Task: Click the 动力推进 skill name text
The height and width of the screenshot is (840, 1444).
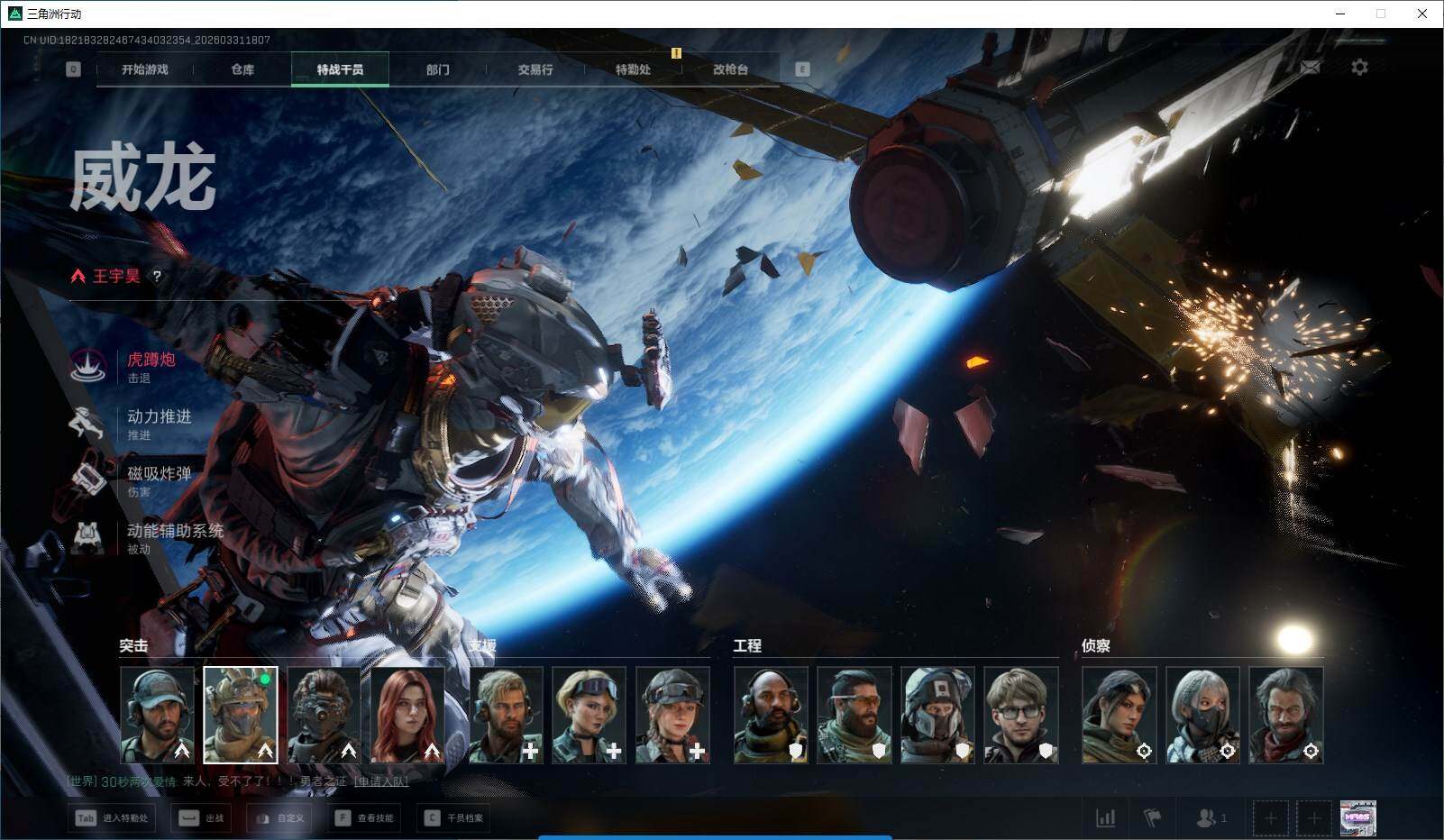Action: coord(160,416)
